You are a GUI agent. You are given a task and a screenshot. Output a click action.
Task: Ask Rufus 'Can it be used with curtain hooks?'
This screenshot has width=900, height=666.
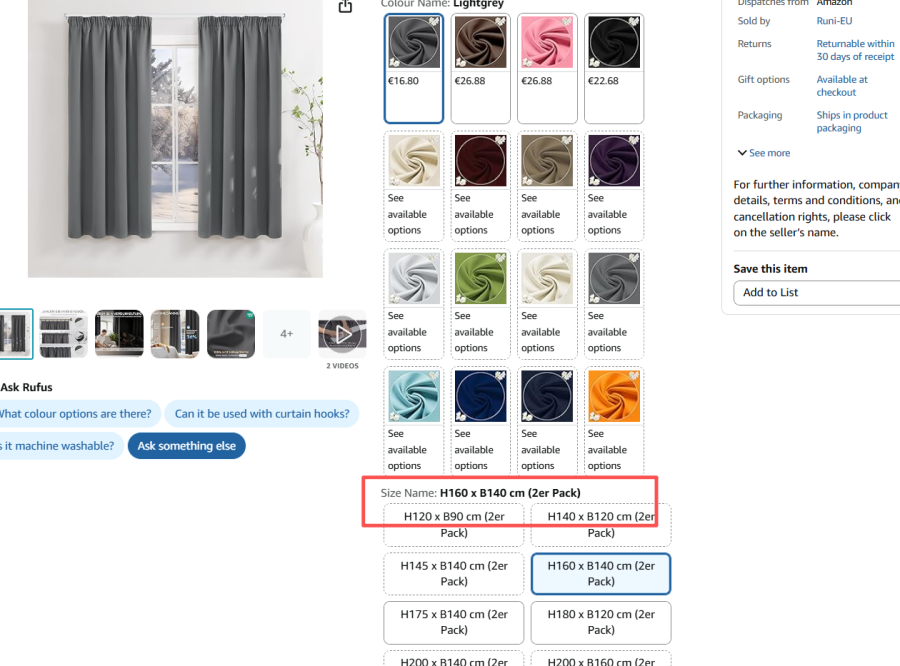[262, 414]
